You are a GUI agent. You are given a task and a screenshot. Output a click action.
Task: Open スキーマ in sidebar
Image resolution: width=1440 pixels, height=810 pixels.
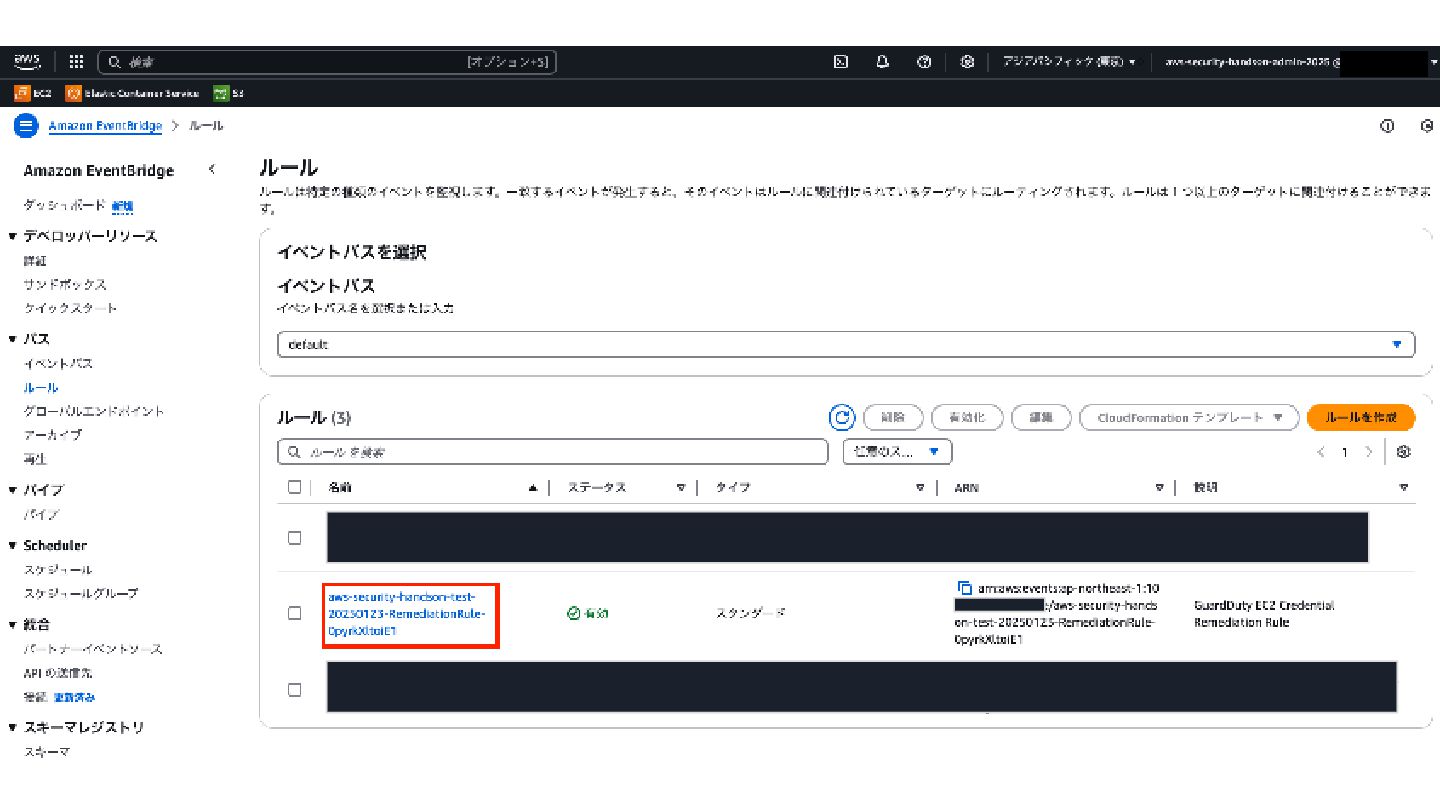click(47, 752)
